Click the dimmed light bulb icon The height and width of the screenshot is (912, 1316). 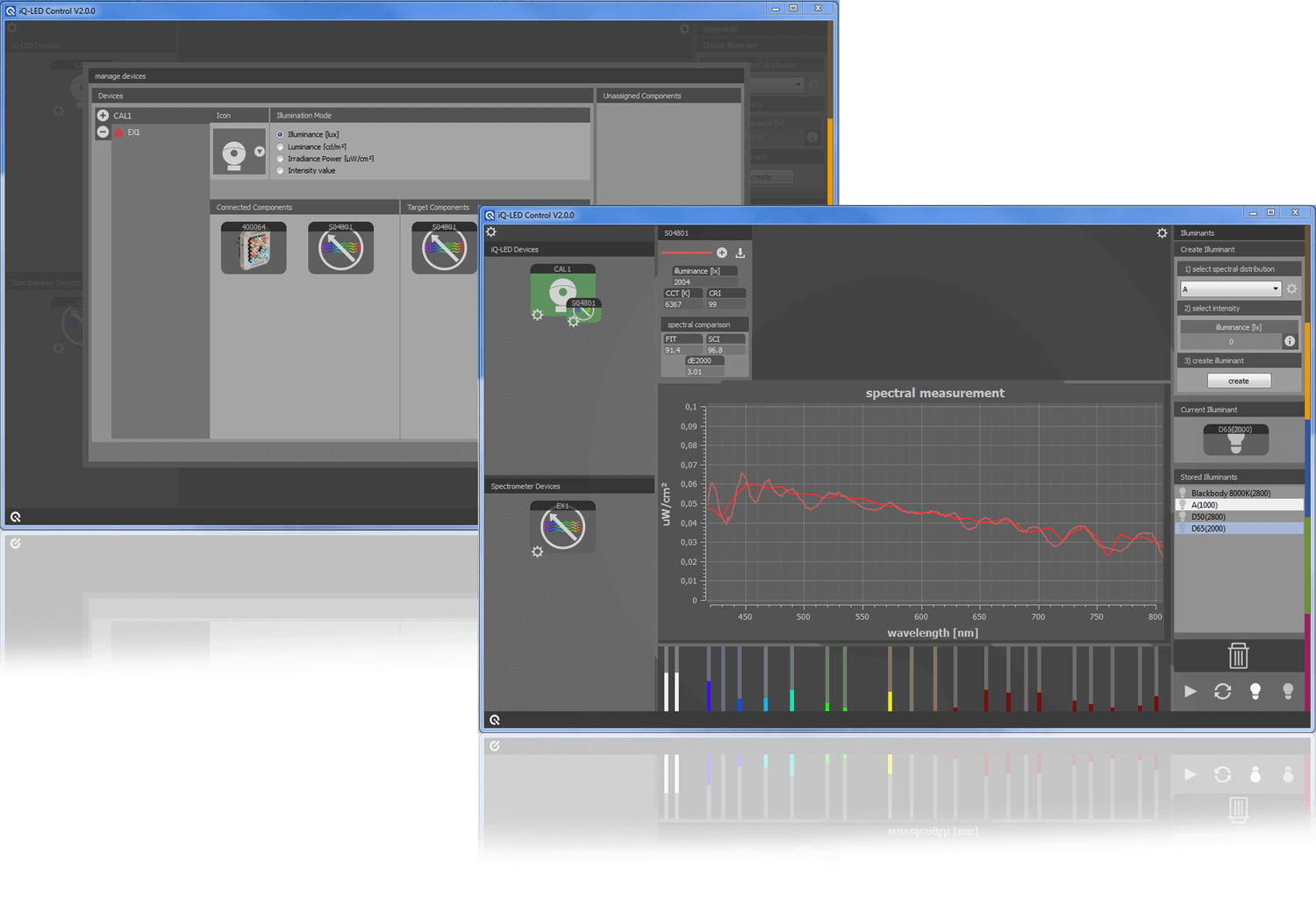click(x=1288, y=692)
